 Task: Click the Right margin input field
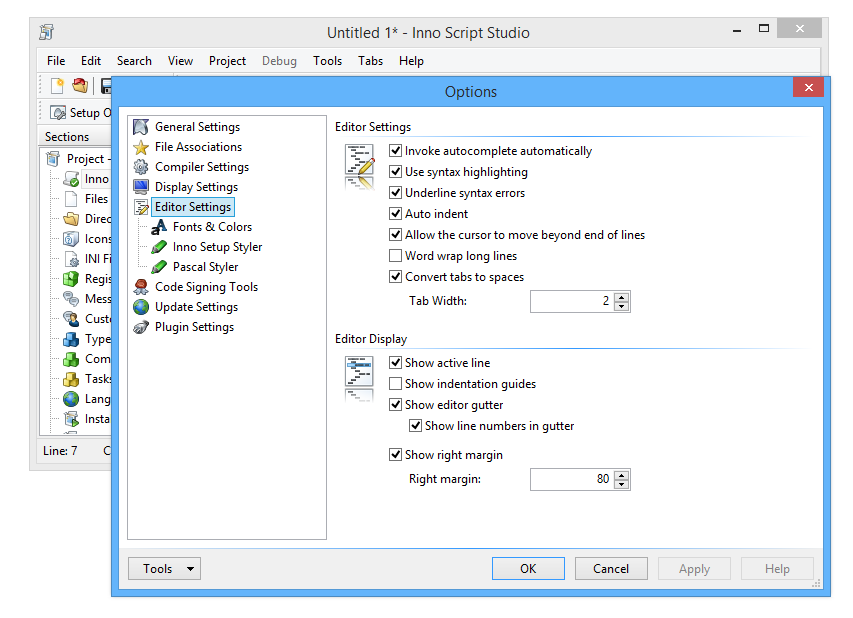[572, 479]
